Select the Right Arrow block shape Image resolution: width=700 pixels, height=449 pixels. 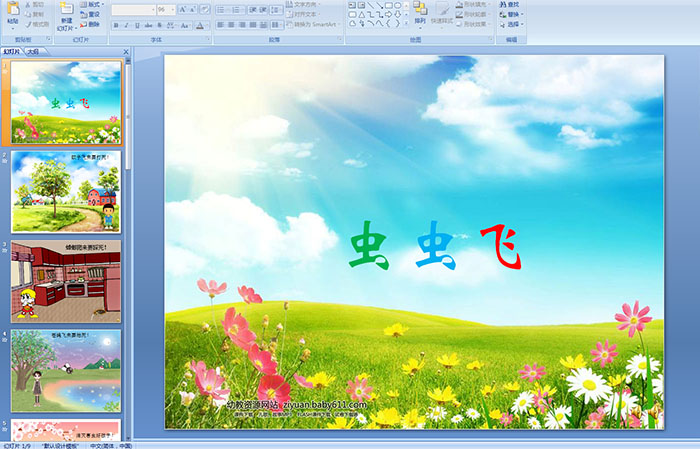(x=388, y=14)
